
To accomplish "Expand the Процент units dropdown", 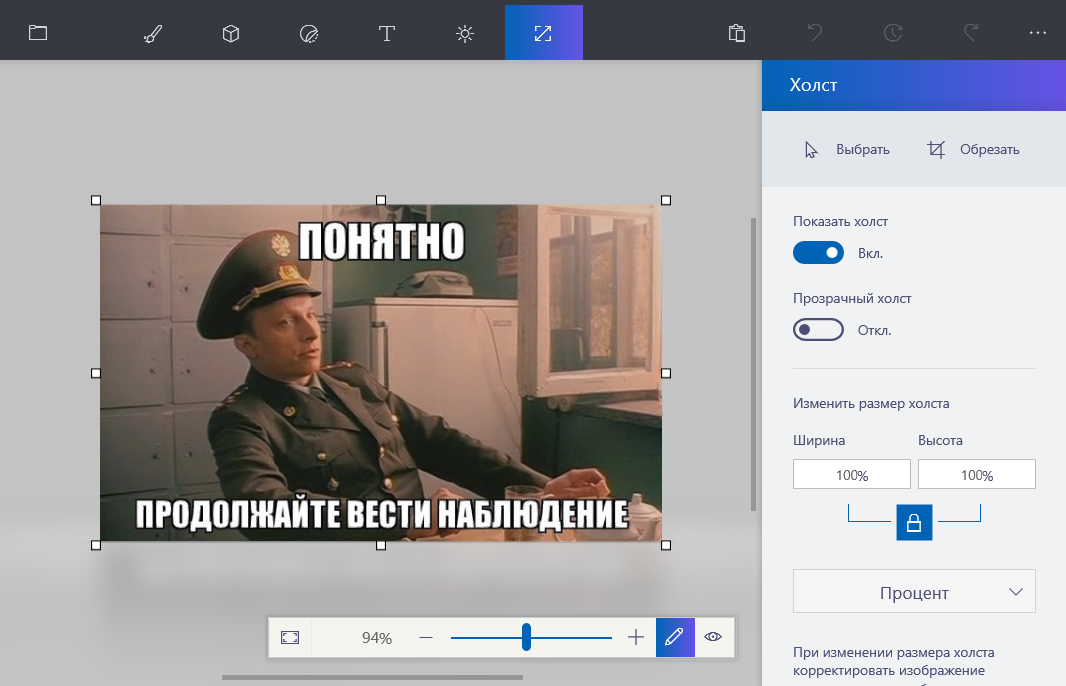I will point(914,592).
